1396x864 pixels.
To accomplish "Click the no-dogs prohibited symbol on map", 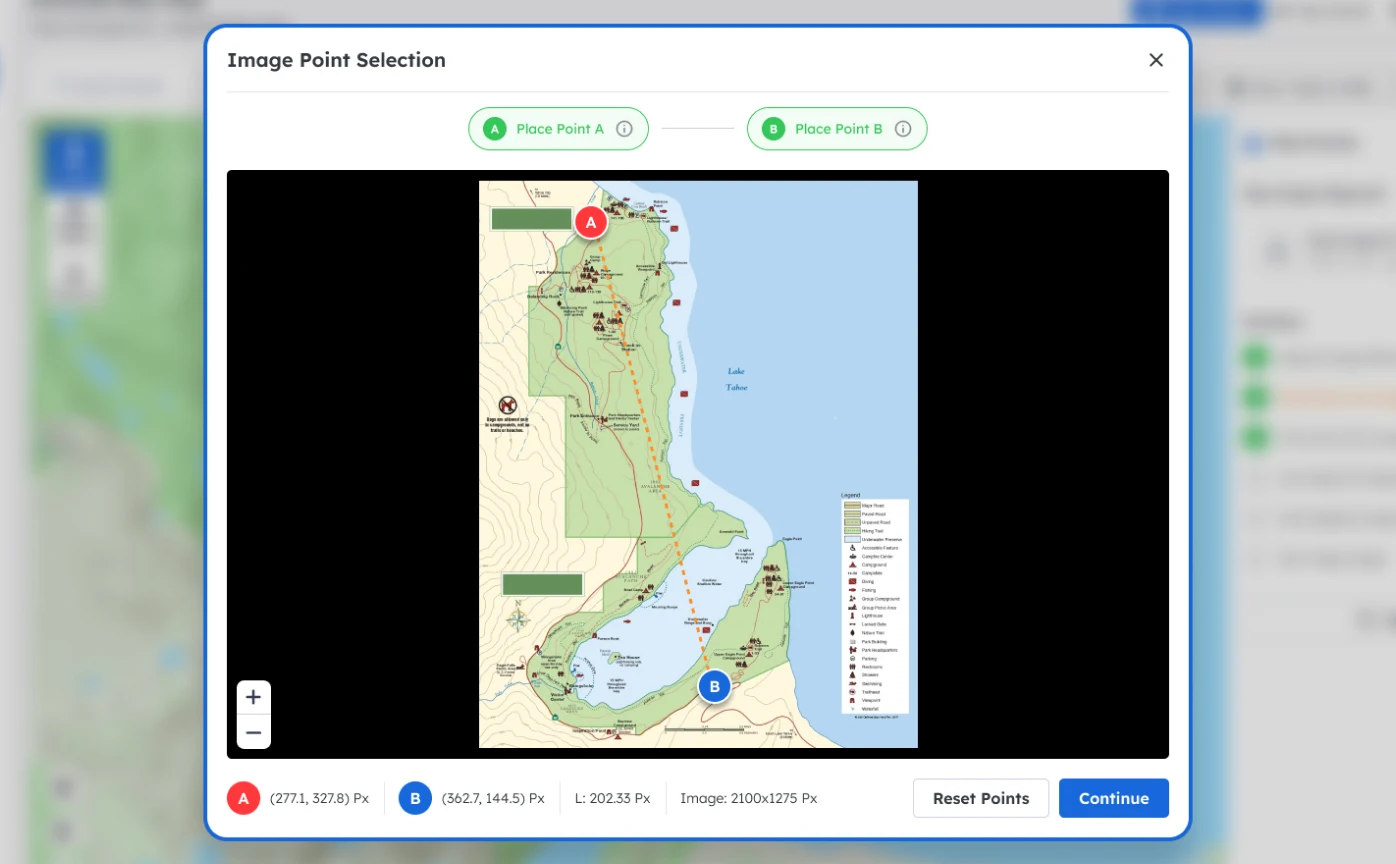I will click(508, 405).
